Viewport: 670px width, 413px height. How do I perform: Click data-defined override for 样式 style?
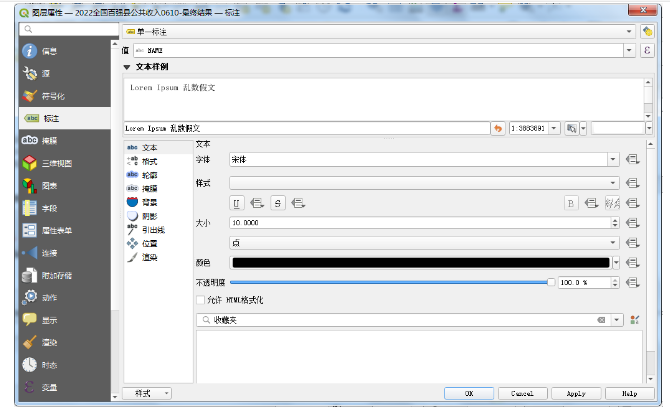(632, 183)
